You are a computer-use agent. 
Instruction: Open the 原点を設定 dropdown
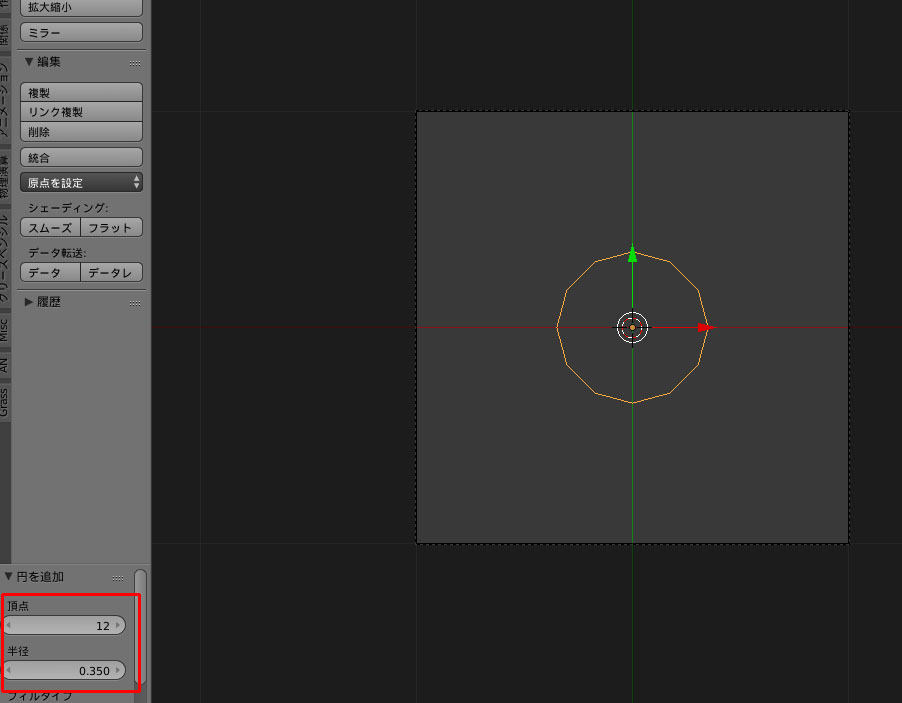pyautogui.click(x=81, y=182)
